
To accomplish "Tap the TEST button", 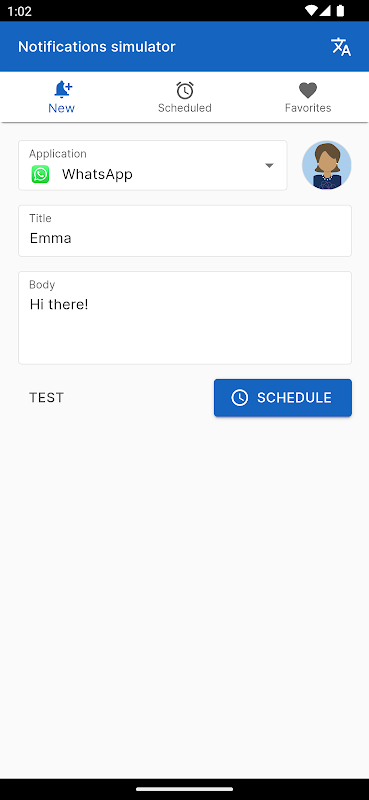I will 46,398.
